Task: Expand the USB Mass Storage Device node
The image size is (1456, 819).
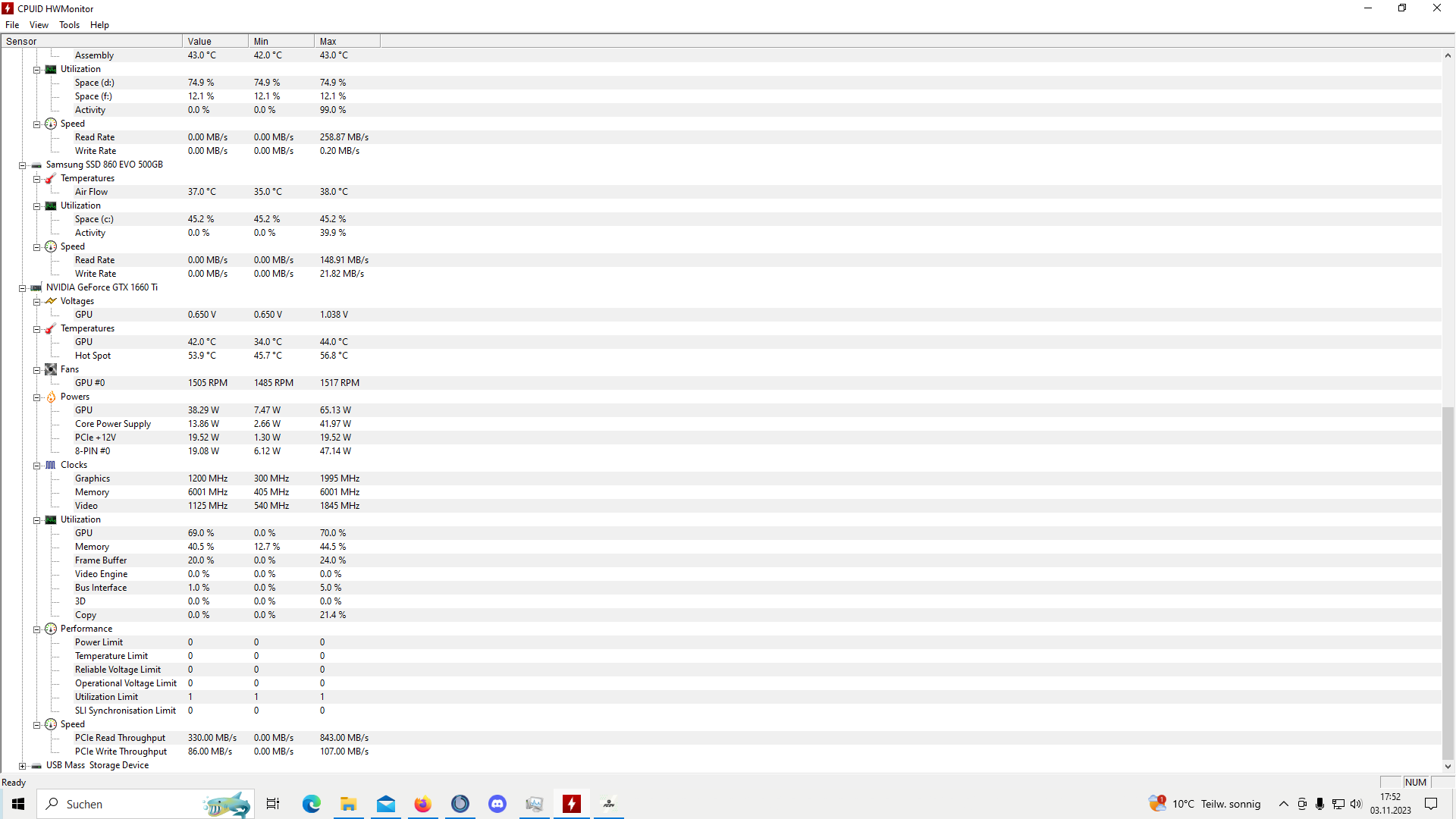Action: tap(23, 766)
